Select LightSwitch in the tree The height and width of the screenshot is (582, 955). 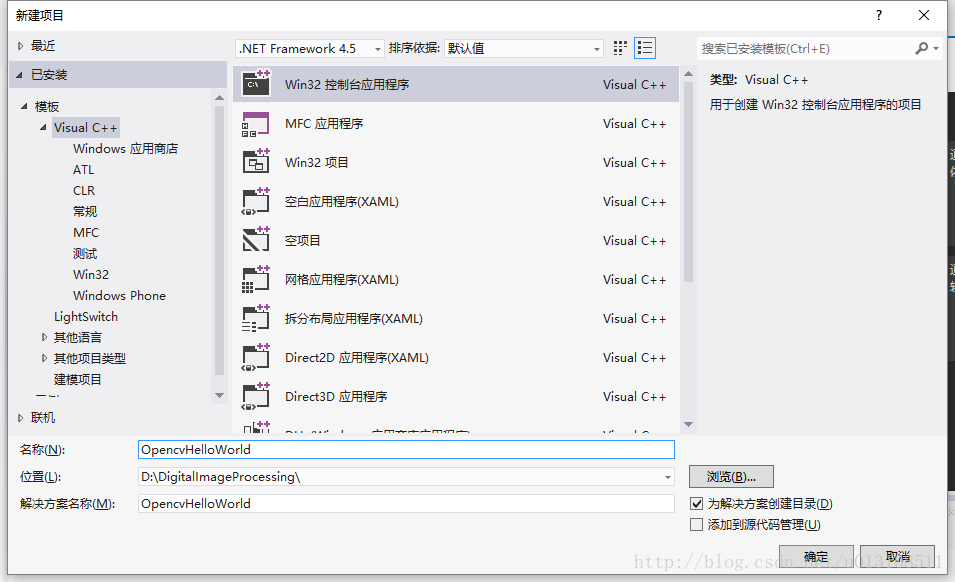pos(86,317)
